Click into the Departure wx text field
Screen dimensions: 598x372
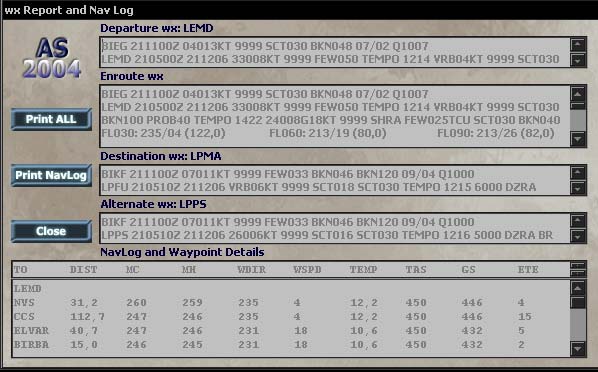click(x=335, y=52)
